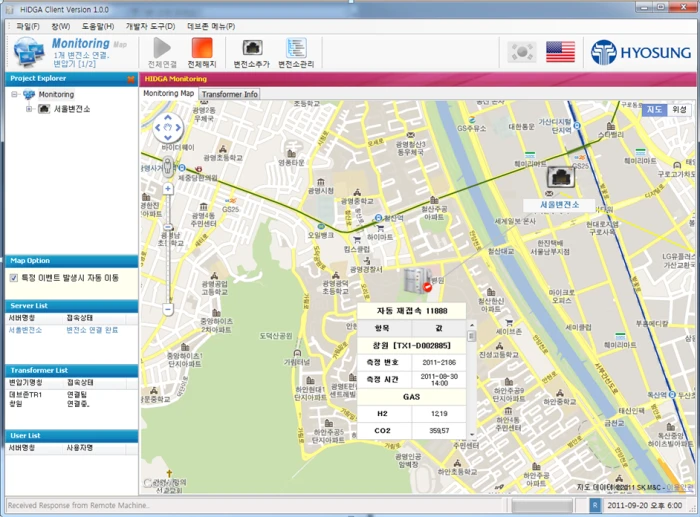Viewport: 700px width, 517px height.
Task: Click the H2 value 12.19 cell
Action: coord(439,413)
